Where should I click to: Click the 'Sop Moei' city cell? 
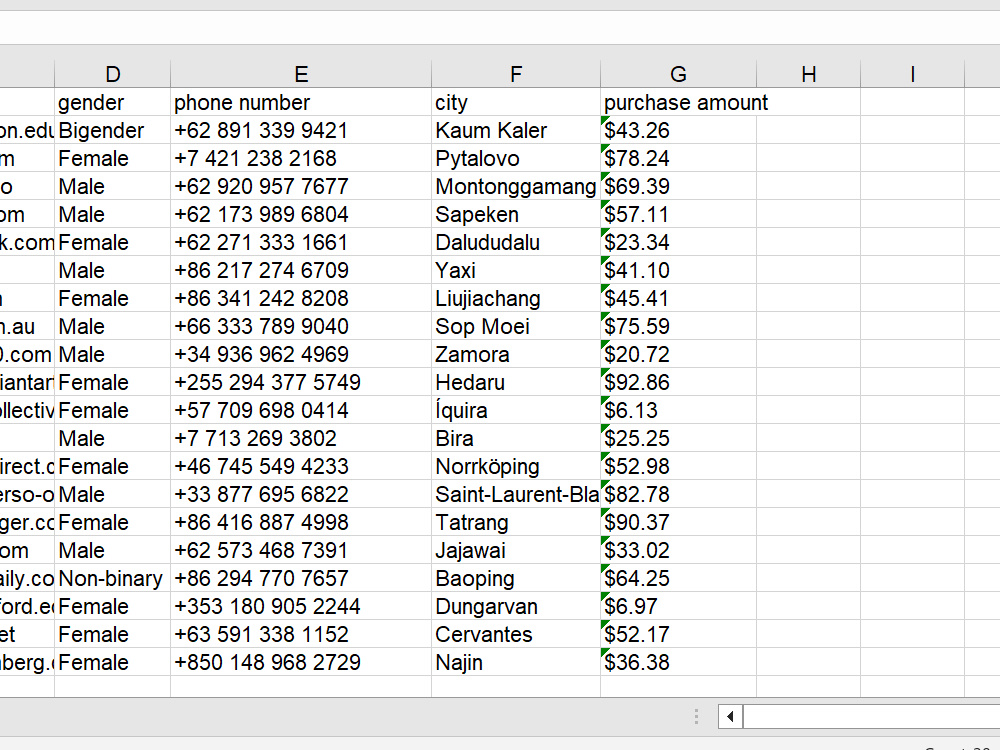coord(516,326)
